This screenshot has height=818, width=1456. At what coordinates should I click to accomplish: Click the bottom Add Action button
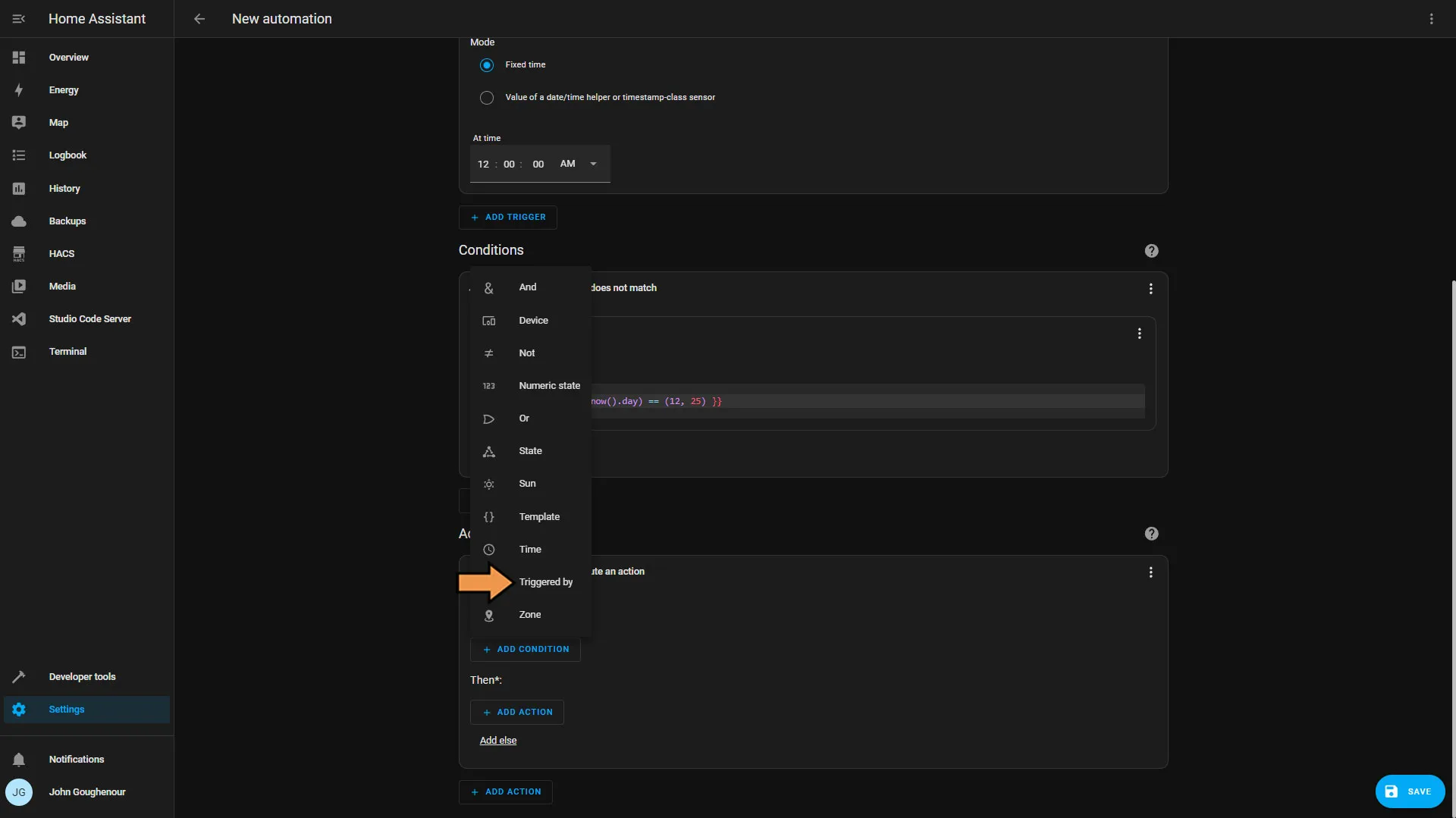[506, 792]
